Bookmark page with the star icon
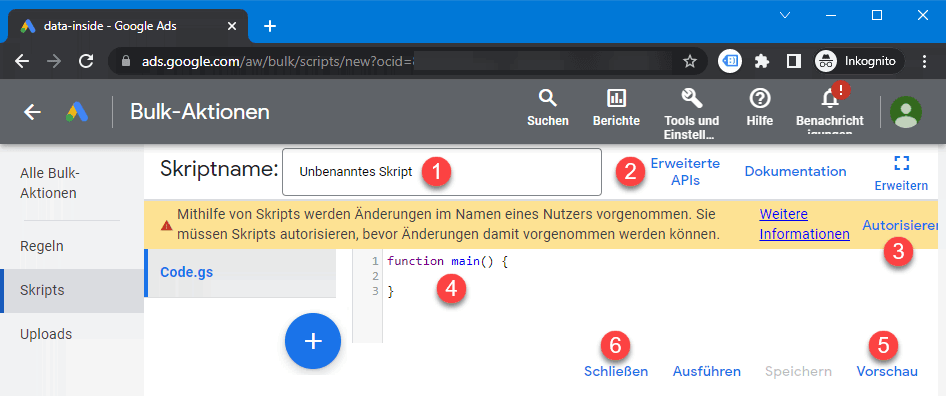 690,61
